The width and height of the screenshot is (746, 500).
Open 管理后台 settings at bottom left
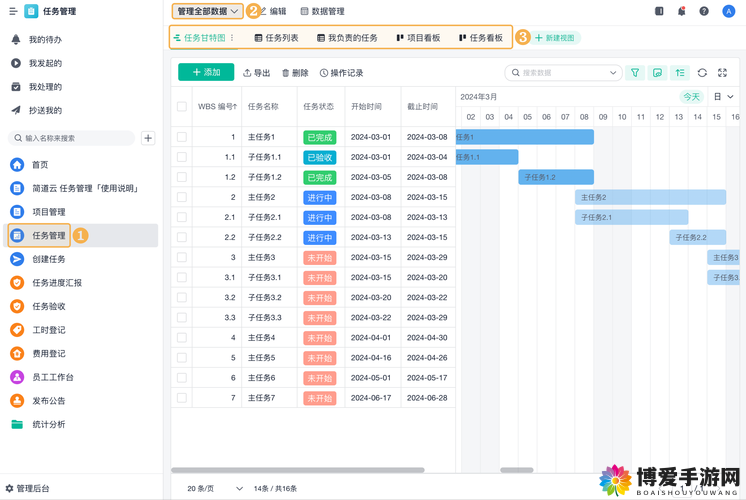[x=28, y=488]
